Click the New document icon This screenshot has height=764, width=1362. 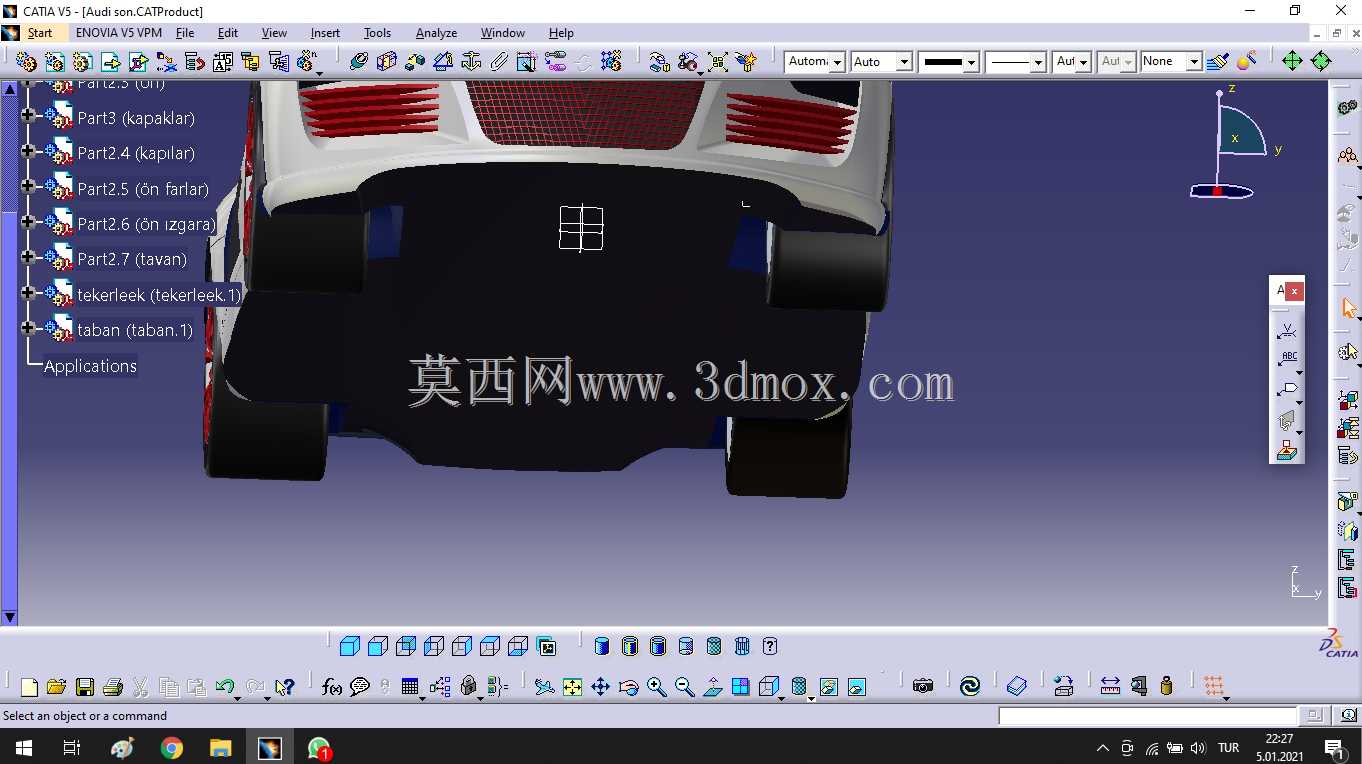pyautogui.click(x=29, y=687)
